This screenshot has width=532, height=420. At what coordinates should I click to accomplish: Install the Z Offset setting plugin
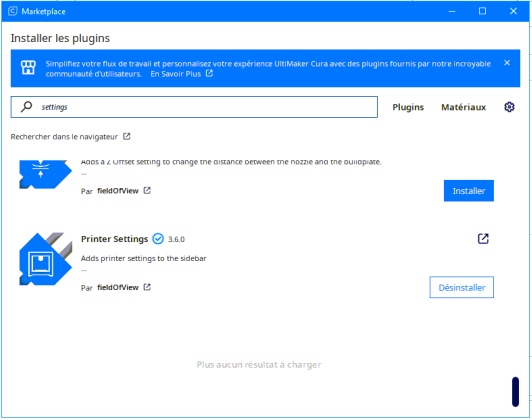[469, 191]
